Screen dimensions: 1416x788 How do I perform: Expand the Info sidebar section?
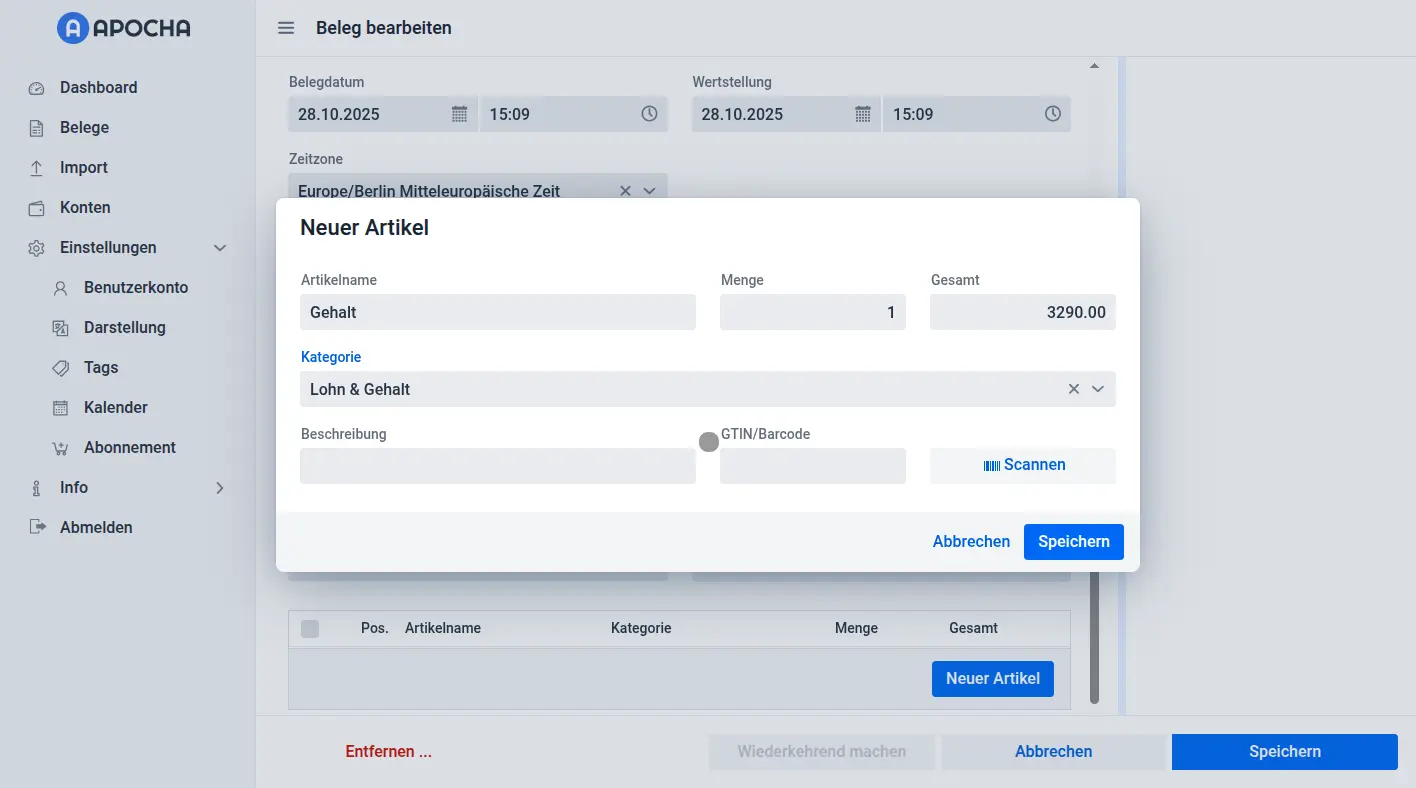pyautogui.click(x=220, y=488)
